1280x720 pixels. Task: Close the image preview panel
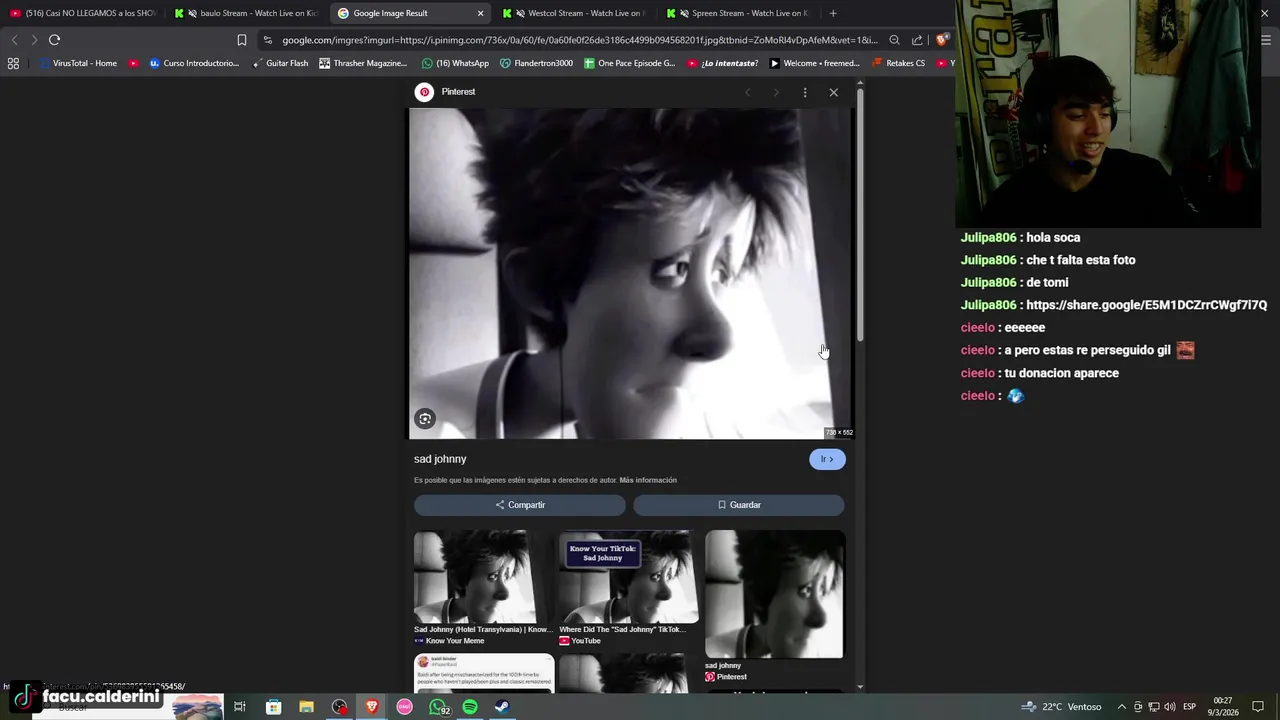(834, 92)
